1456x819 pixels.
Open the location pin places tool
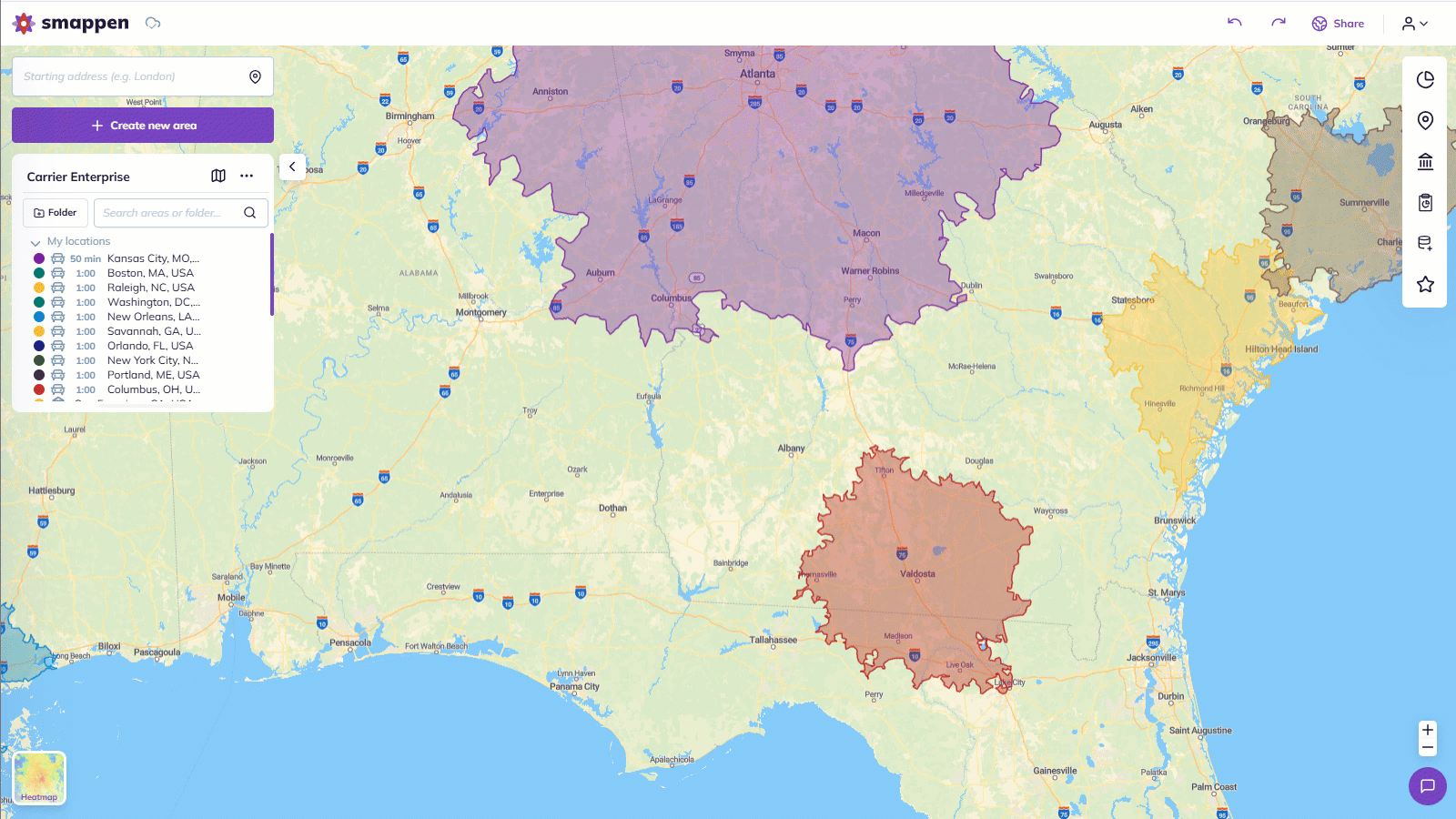[1425, 120]
